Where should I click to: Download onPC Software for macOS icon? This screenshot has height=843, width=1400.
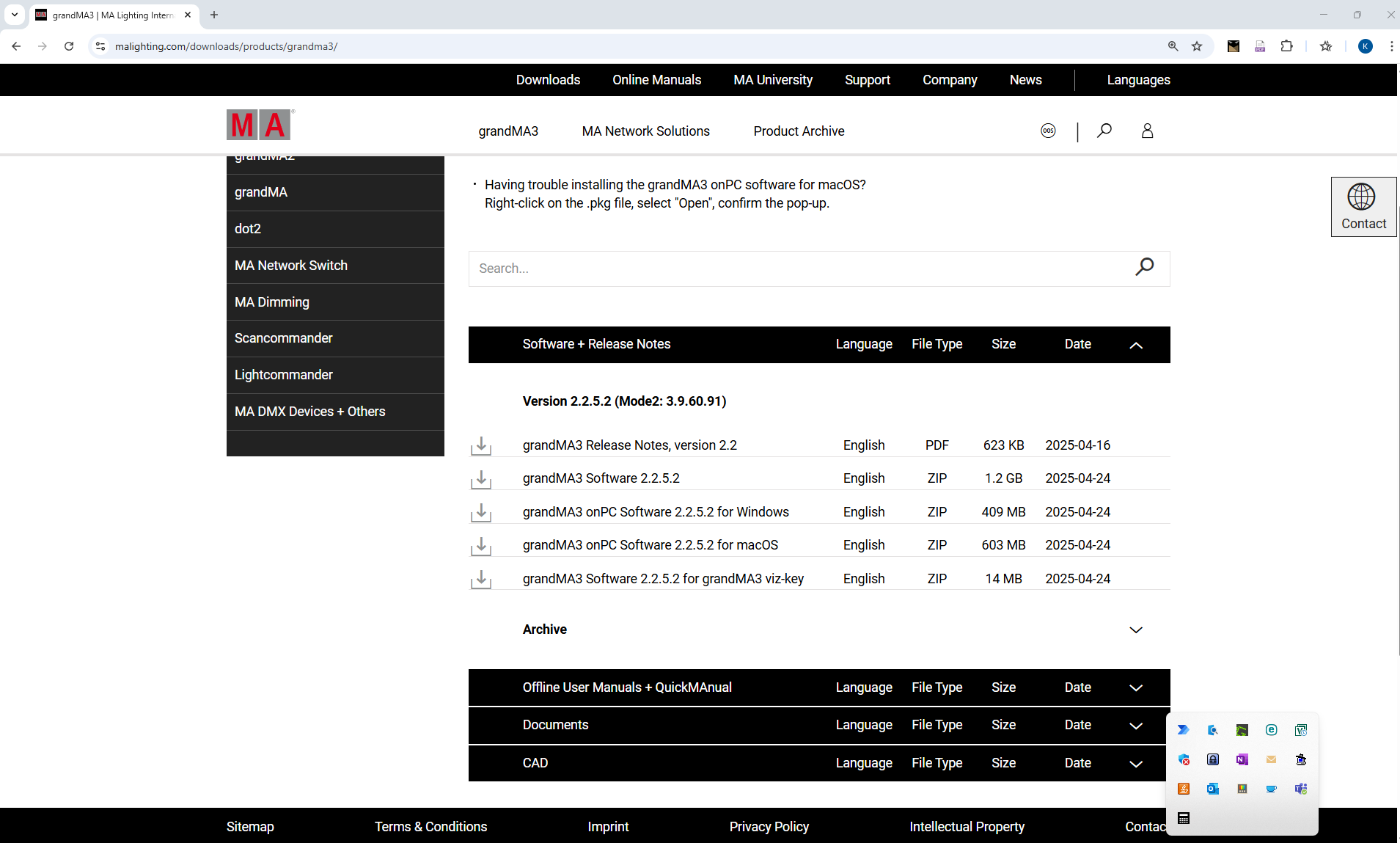(481, 545)
